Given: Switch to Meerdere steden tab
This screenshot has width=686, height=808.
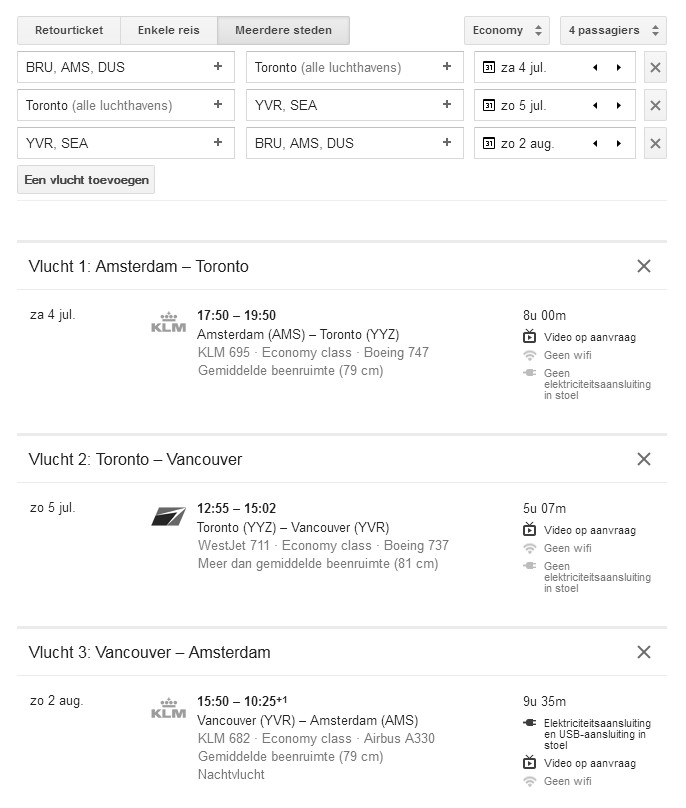Looking at the screenshot, I should pos(283,31).
